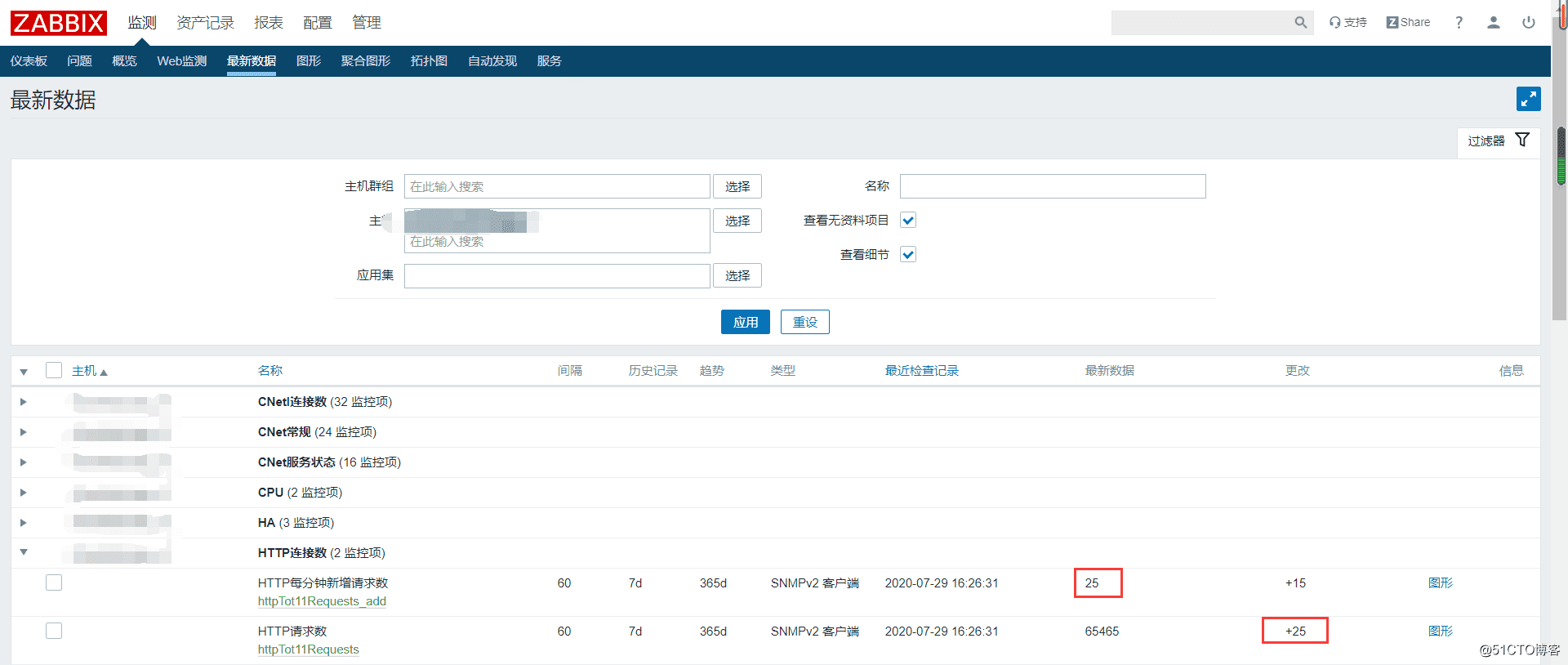Open the 配置 main menu
The width and height of the screenshot is (1568, 665).
point(318,23)
